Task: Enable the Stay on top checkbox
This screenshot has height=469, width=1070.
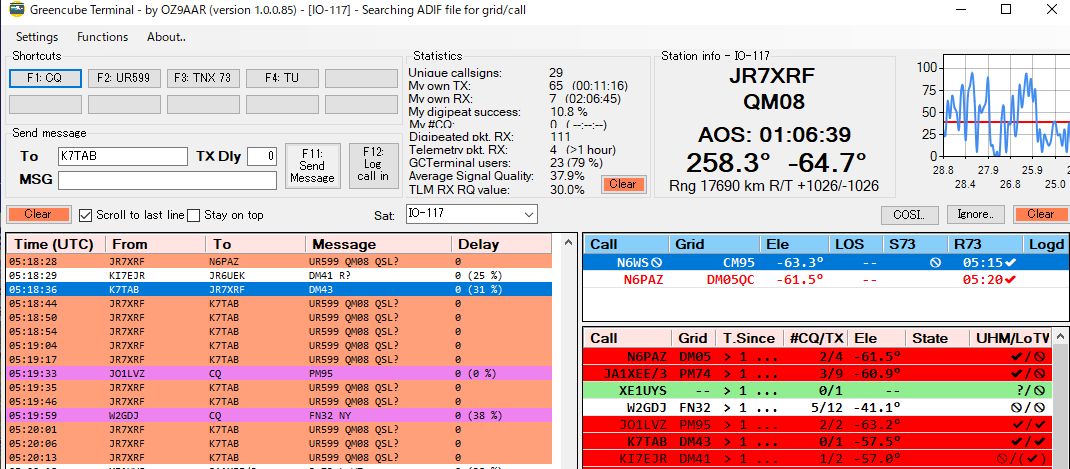Action: [x=194, y=215]
